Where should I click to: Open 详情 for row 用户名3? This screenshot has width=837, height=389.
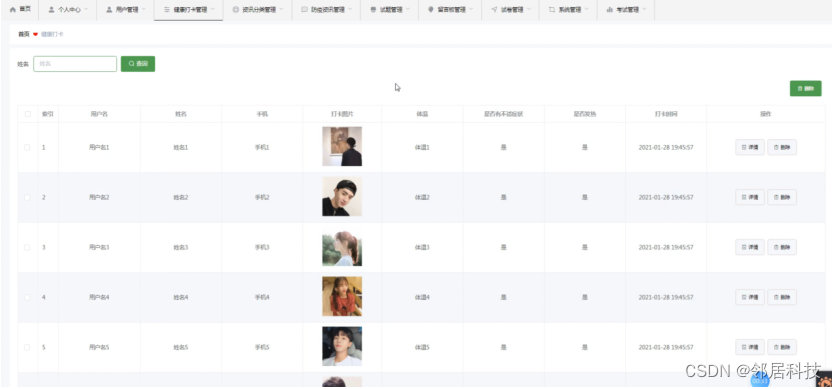[x=750, y=247]
